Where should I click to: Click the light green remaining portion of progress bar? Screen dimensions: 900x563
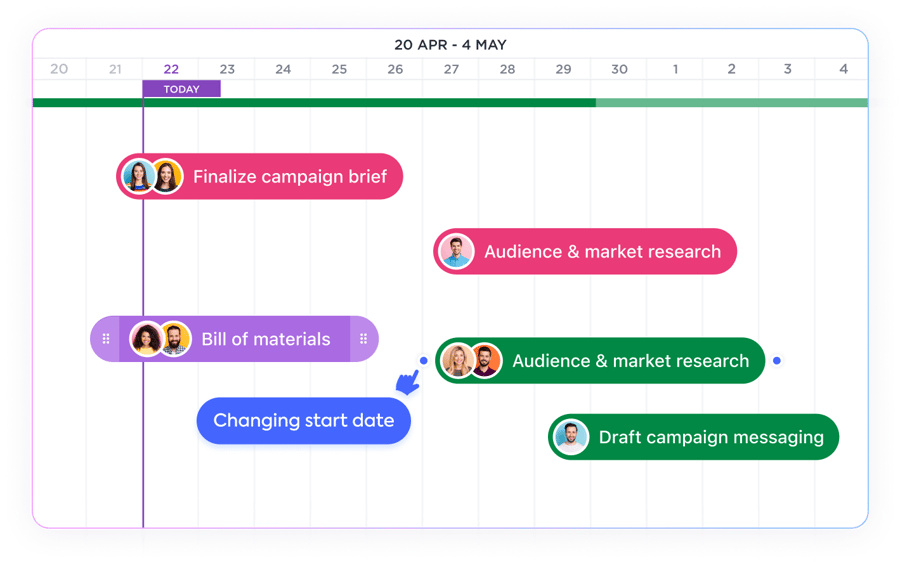pyautogui.click(x=732, y=103)
